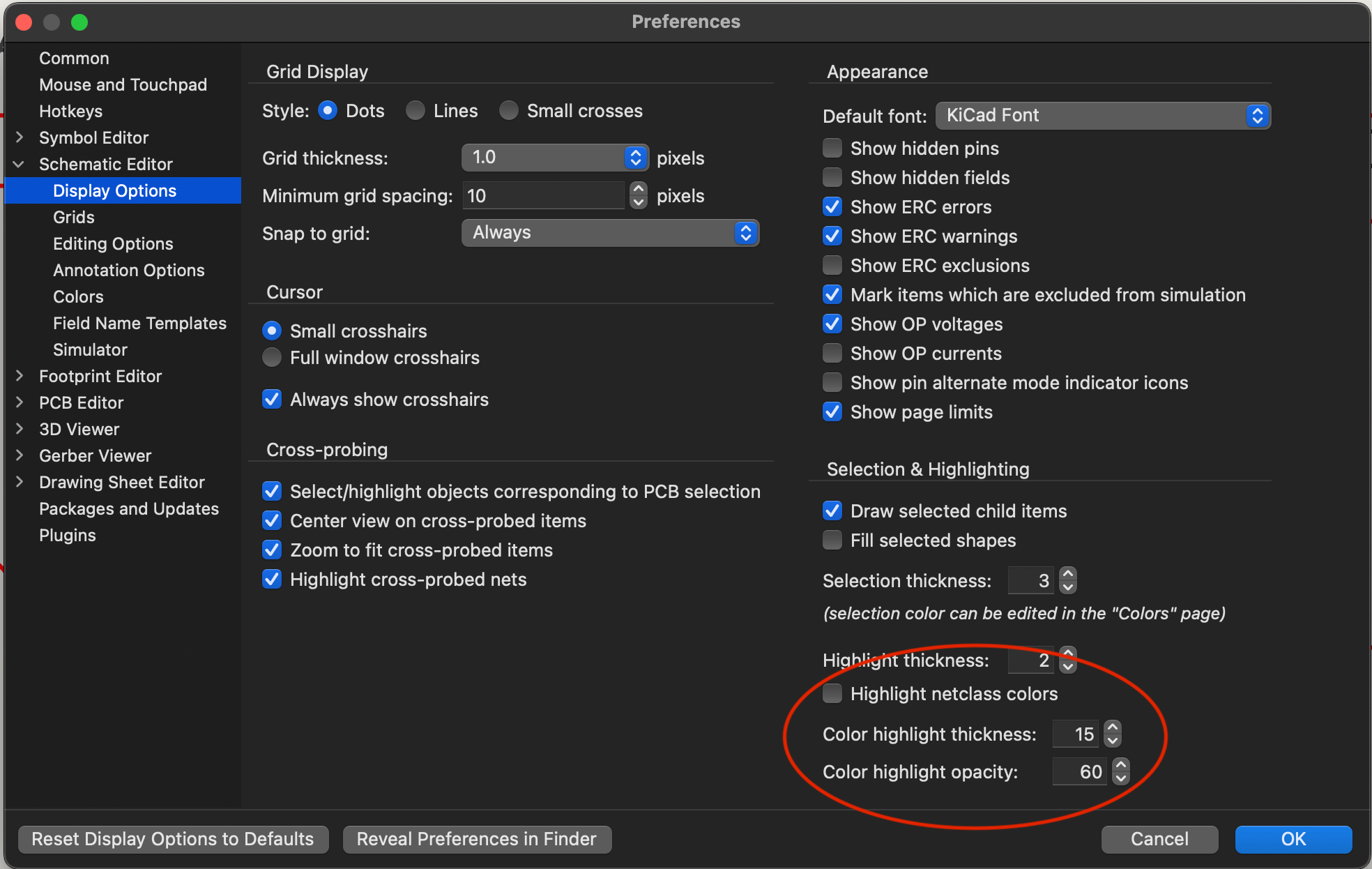Confirm preferences with the OK button
Screen dimensions: 1372x869
(1293, 839)
